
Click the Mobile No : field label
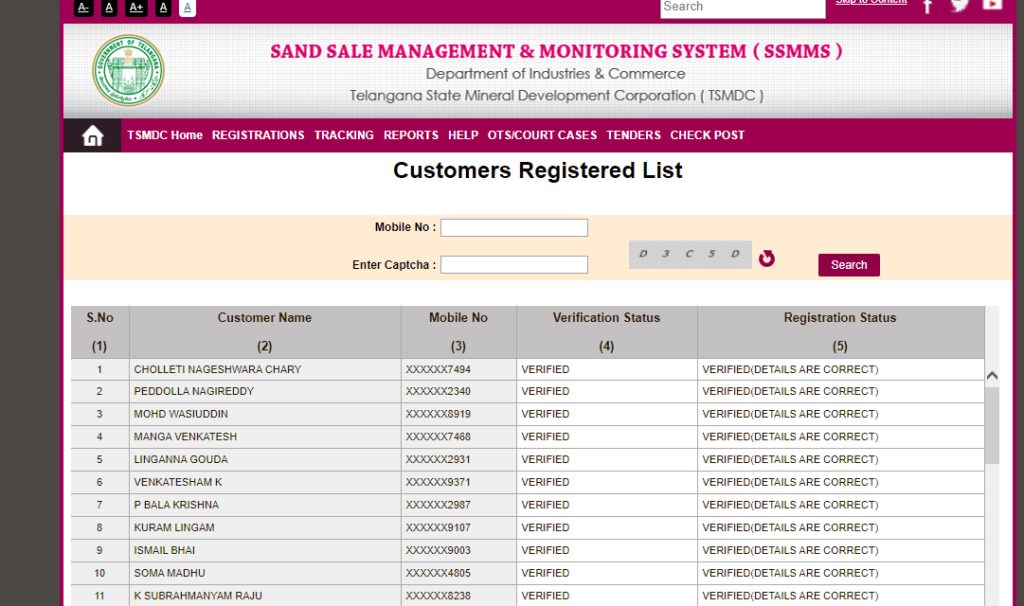(405, 227)
